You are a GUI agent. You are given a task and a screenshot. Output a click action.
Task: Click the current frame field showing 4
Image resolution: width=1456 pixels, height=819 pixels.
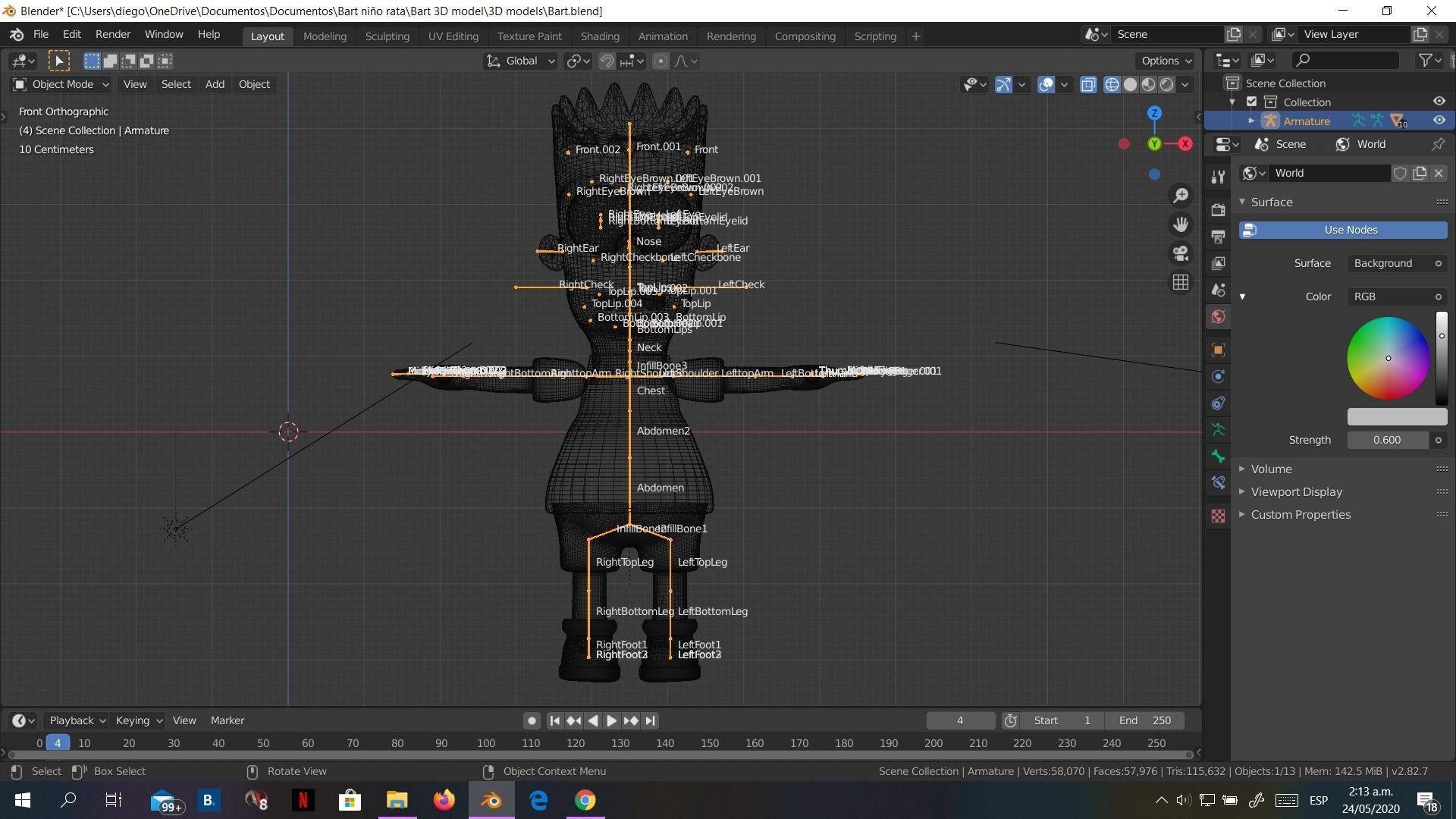click(x=960, y=720)
